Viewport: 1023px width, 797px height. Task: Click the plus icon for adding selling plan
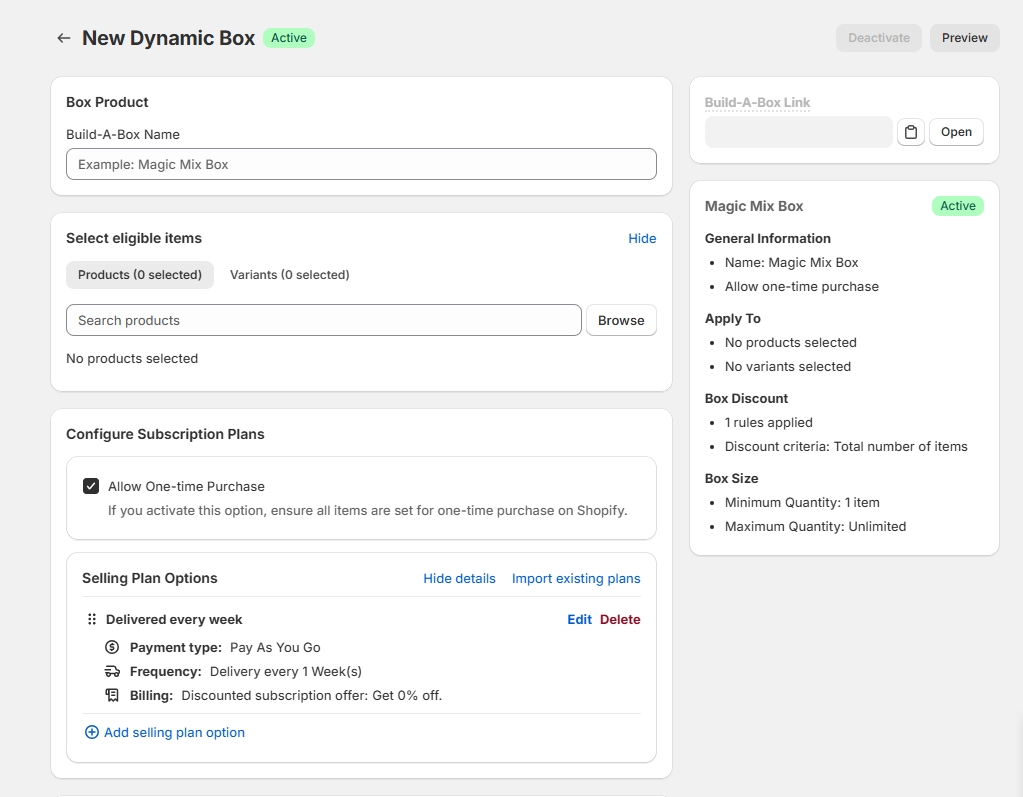[92, 732]
